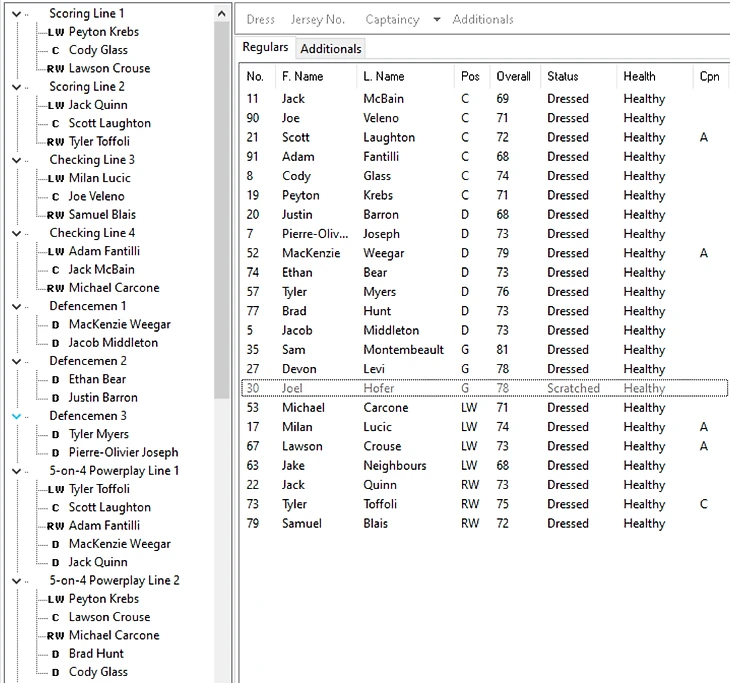Select Milan Lucic in Checking Line 3

100,178
